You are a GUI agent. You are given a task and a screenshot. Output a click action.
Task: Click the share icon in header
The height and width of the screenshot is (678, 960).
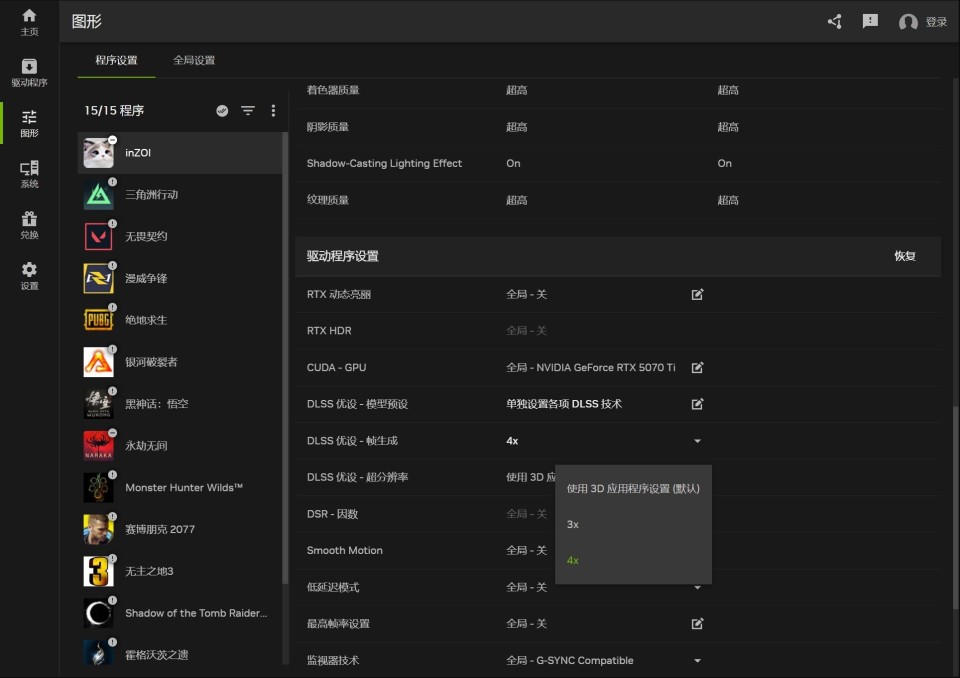point(834,22)
